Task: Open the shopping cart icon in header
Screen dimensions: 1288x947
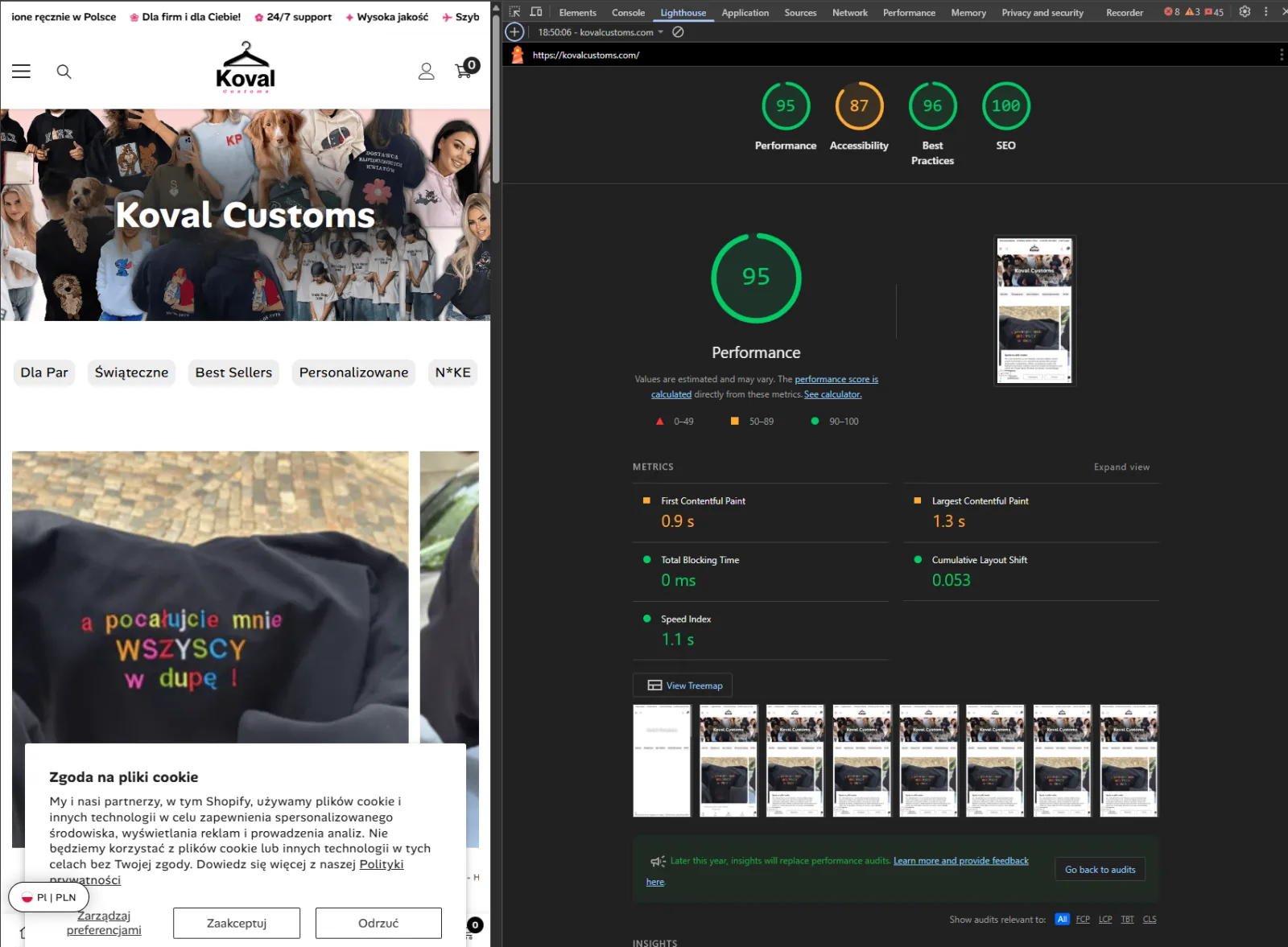Action: pos(467,69)
